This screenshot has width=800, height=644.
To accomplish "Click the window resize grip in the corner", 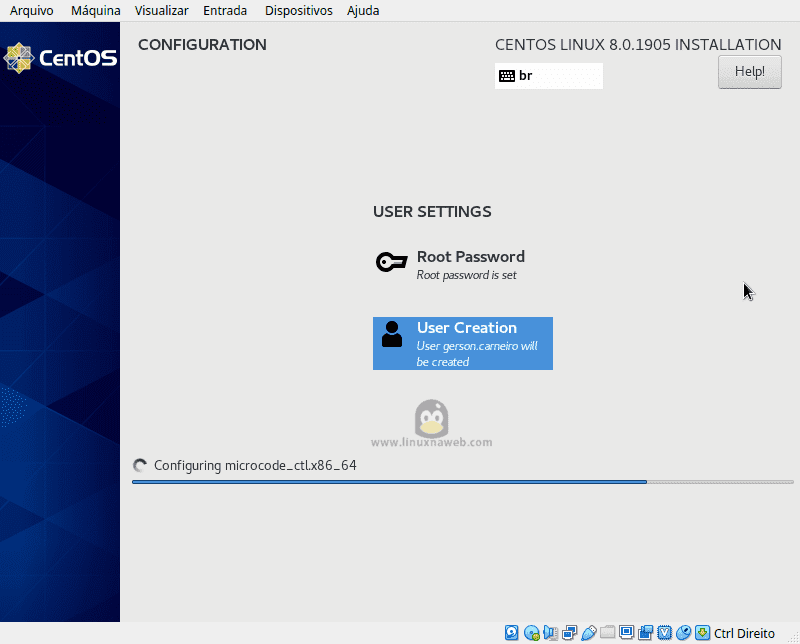I will tap(793, 637).
